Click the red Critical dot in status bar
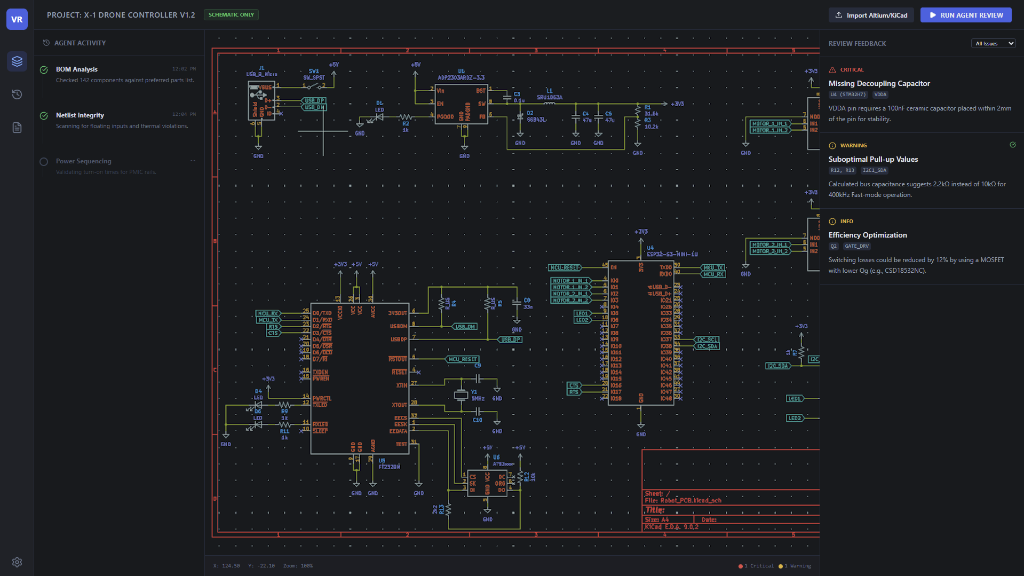The width and height of the screenshot is (1024, 576). tap(740, 566)
